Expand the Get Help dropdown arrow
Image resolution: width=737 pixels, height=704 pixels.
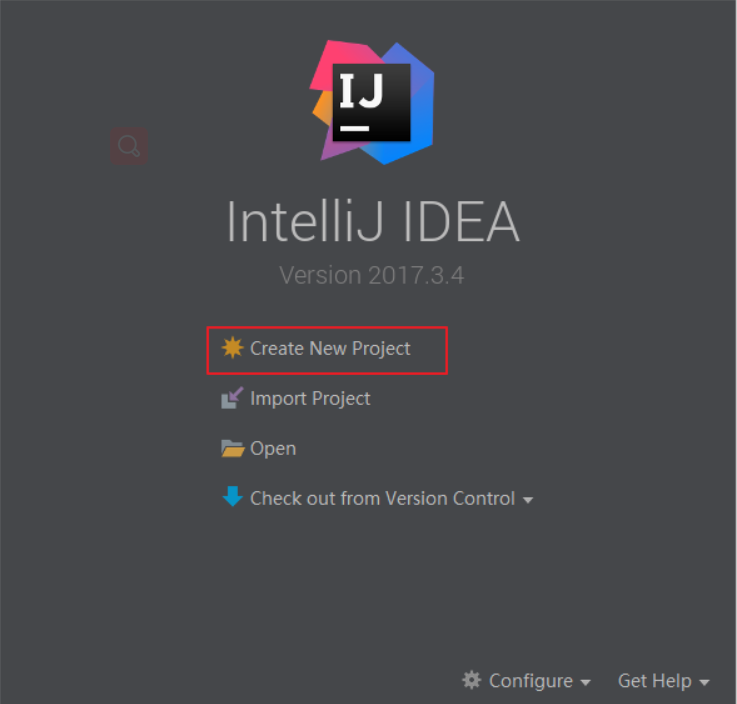[704, 682]
